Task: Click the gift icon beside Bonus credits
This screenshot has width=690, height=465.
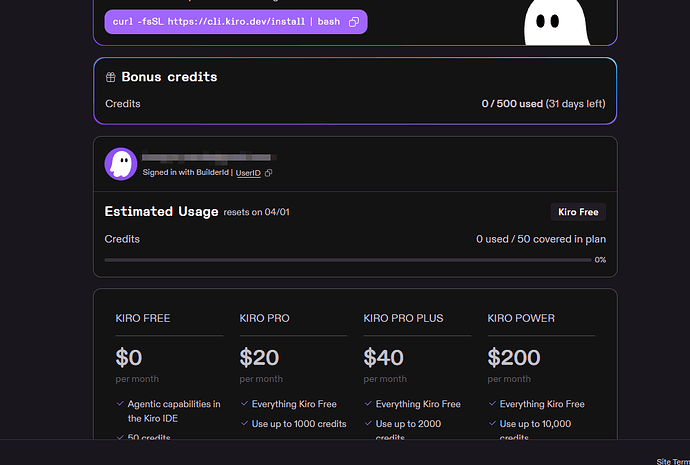Action: [110, 77]
